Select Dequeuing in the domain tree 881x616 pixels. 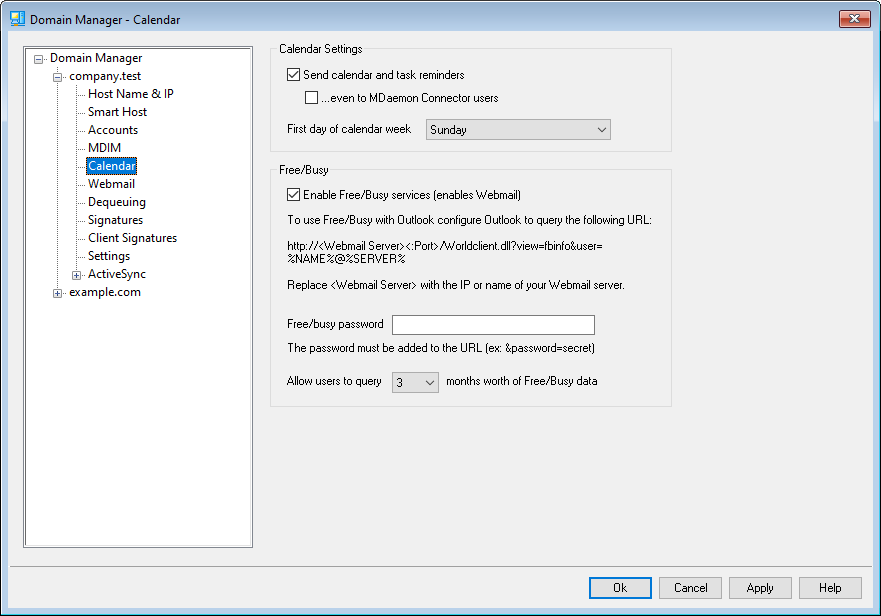click(x=116, y=202)
